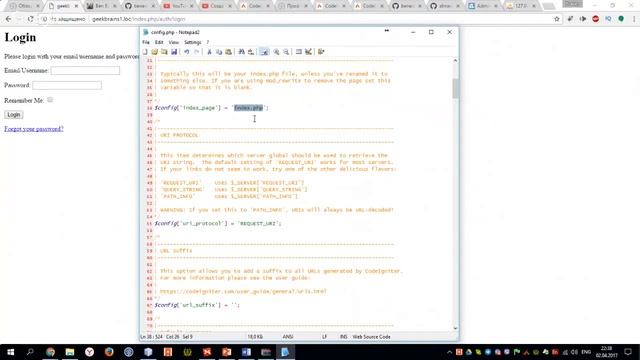This screenshot has width=640, height=360.
Task: Switch to the 127.0 browser tab
Action: point(521,6)
